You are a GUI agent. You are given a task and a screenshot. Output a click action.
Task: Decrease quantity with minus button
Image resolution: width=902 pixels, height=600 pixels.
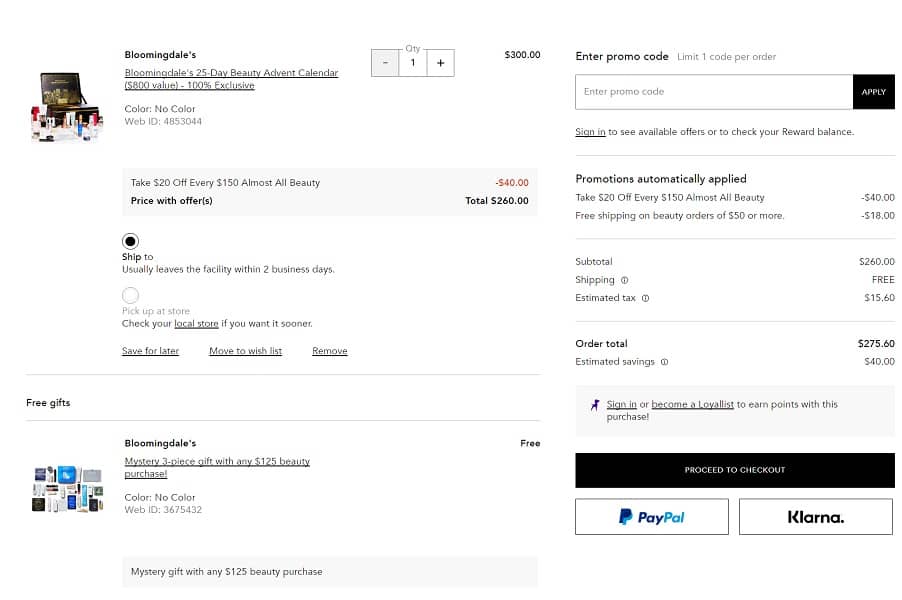385,63
